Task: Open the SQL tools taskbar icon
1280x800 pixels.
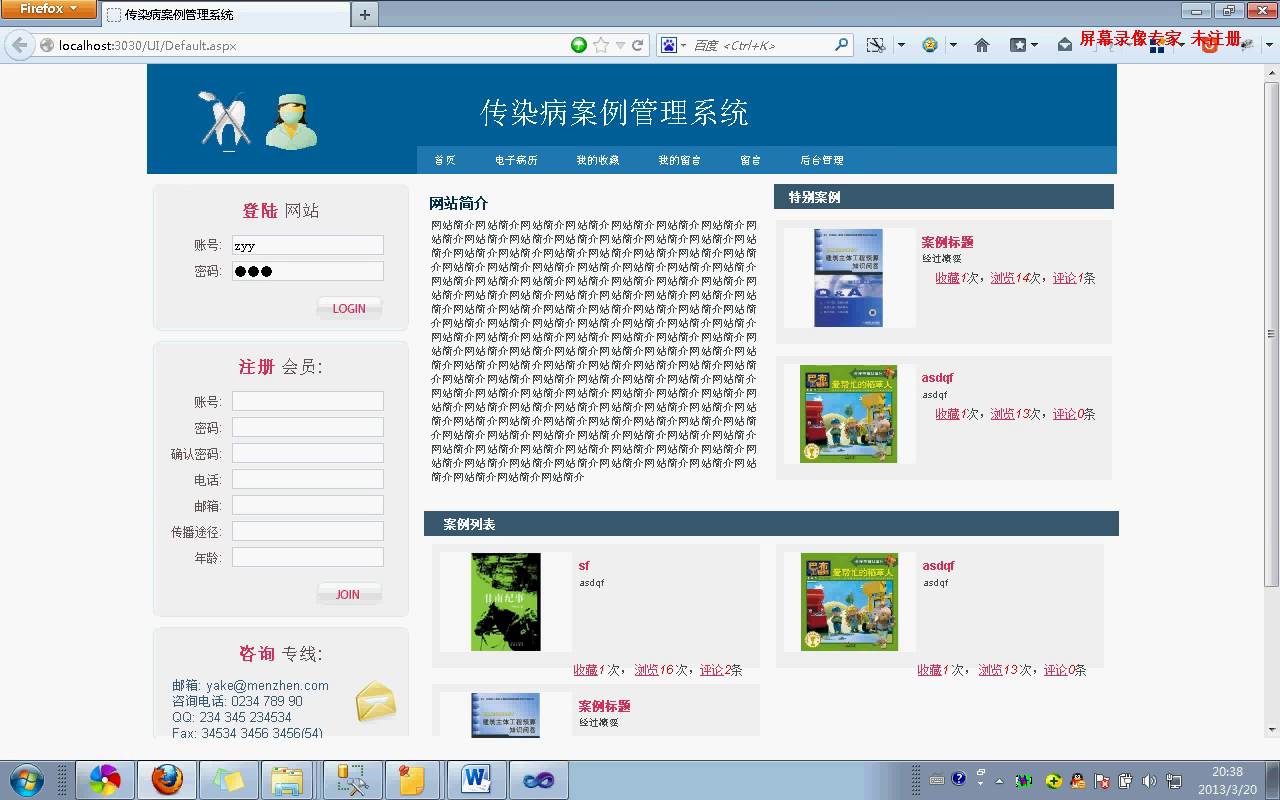Action: [x=352, y=780]
